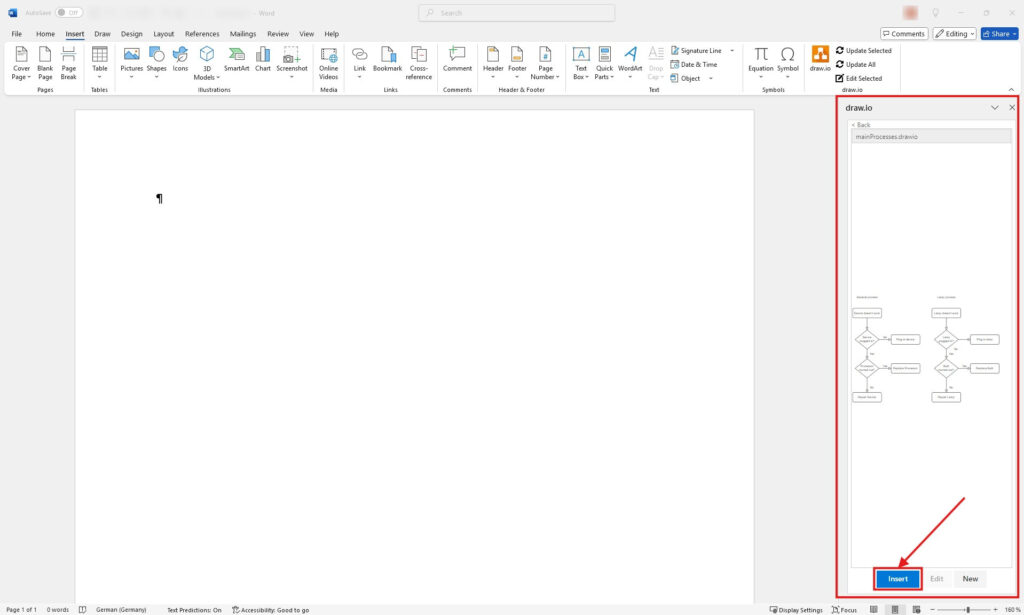Screen dimensions: 1024x615
Task: Click the SmartArt icon
Action: pyautogui.click(x=236, y=59)
